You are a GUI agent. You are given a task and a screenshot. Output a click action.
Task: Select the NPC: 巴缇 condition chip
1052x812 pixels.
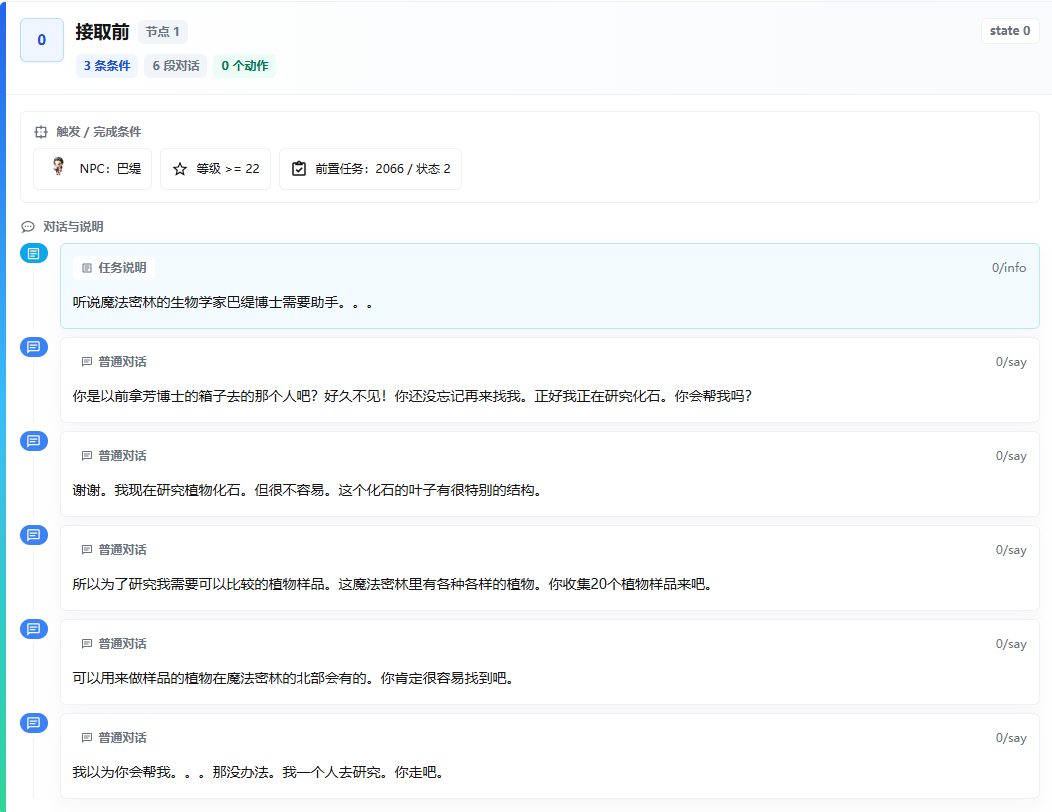pos(93,169)
